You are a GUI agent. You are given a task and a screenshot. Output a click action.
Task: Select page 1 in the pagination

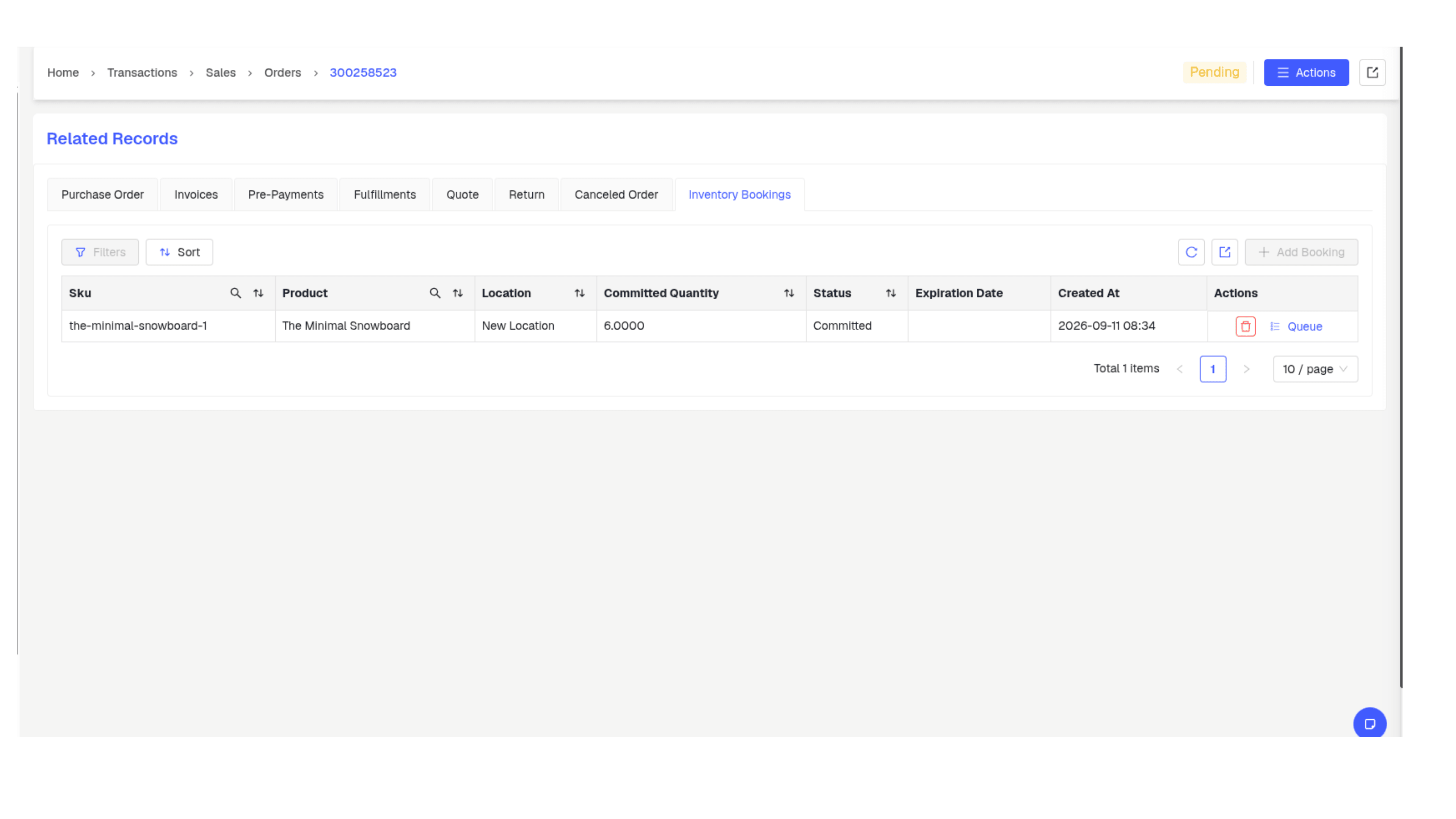coord(1213,369)
